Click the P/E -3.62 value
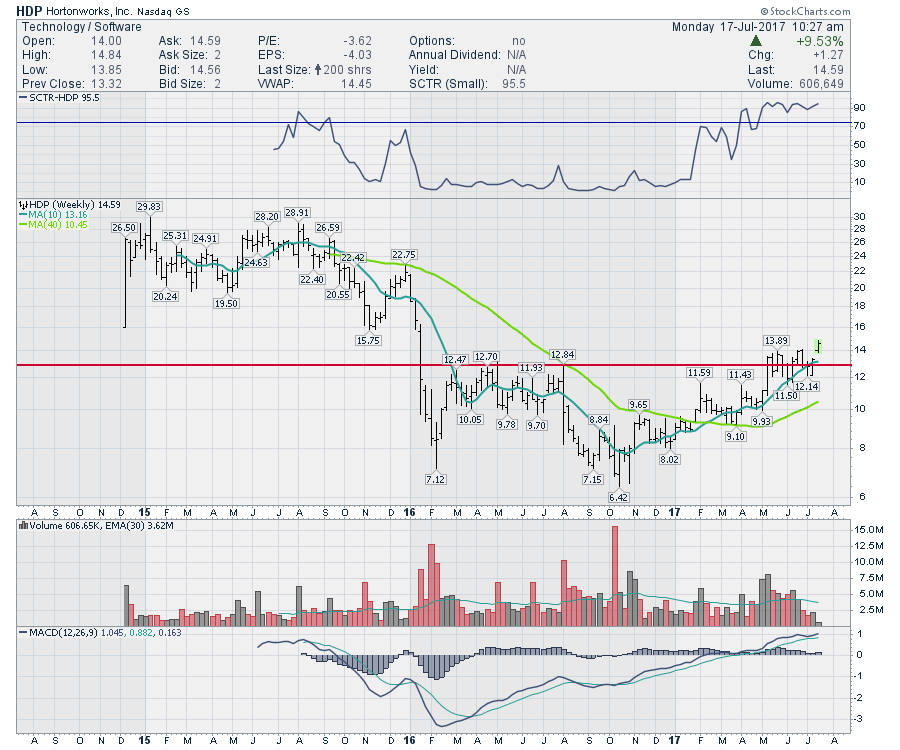900x750 pixels. 358,41
